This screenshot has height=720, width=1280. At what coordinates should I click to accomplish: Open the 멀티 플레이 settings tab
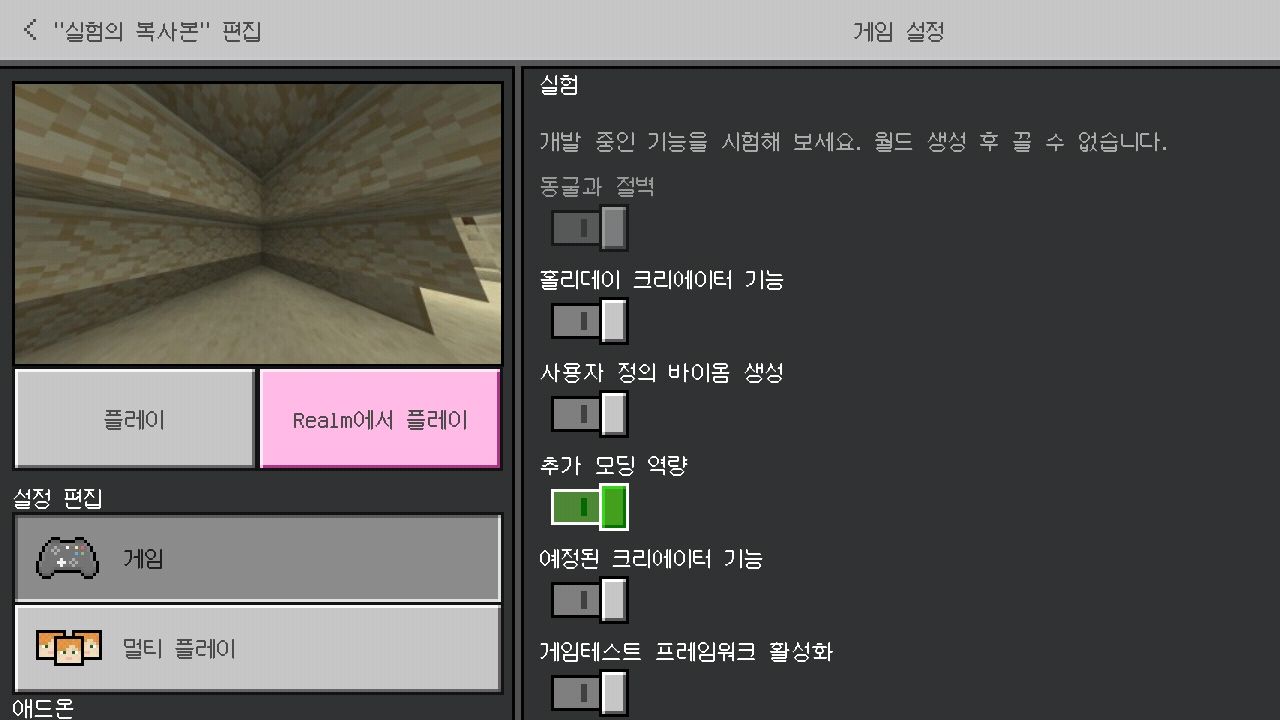(x=257, y=648)
